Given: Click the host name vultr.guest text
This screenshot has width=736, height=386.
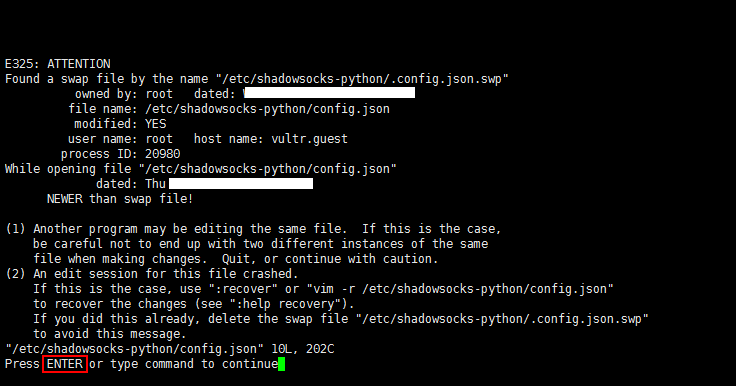Looking at the screenshot, I should pyautogui.click(x=309, y=139).
